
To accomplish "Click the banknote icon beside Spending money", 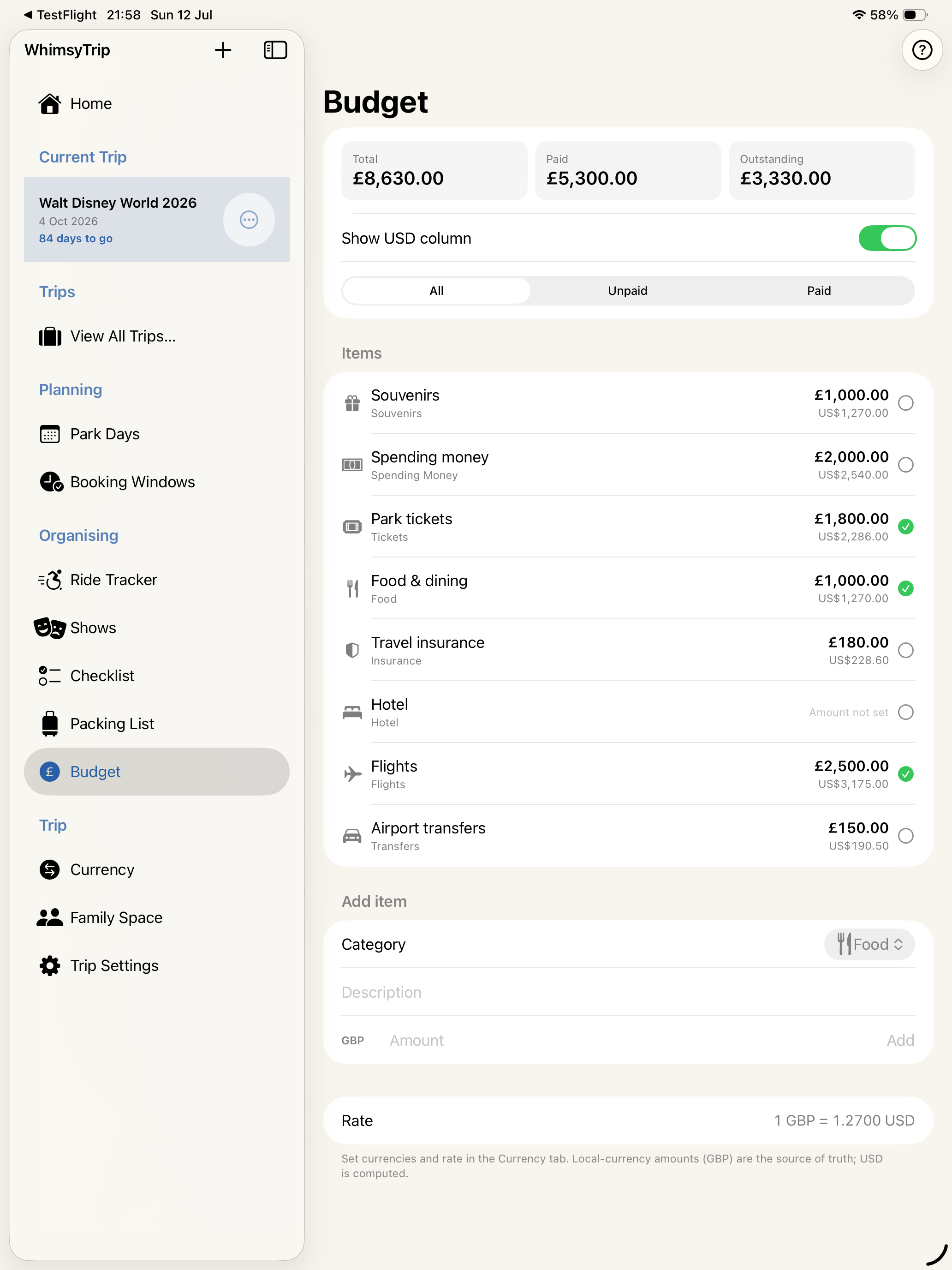I will point(352,465).
